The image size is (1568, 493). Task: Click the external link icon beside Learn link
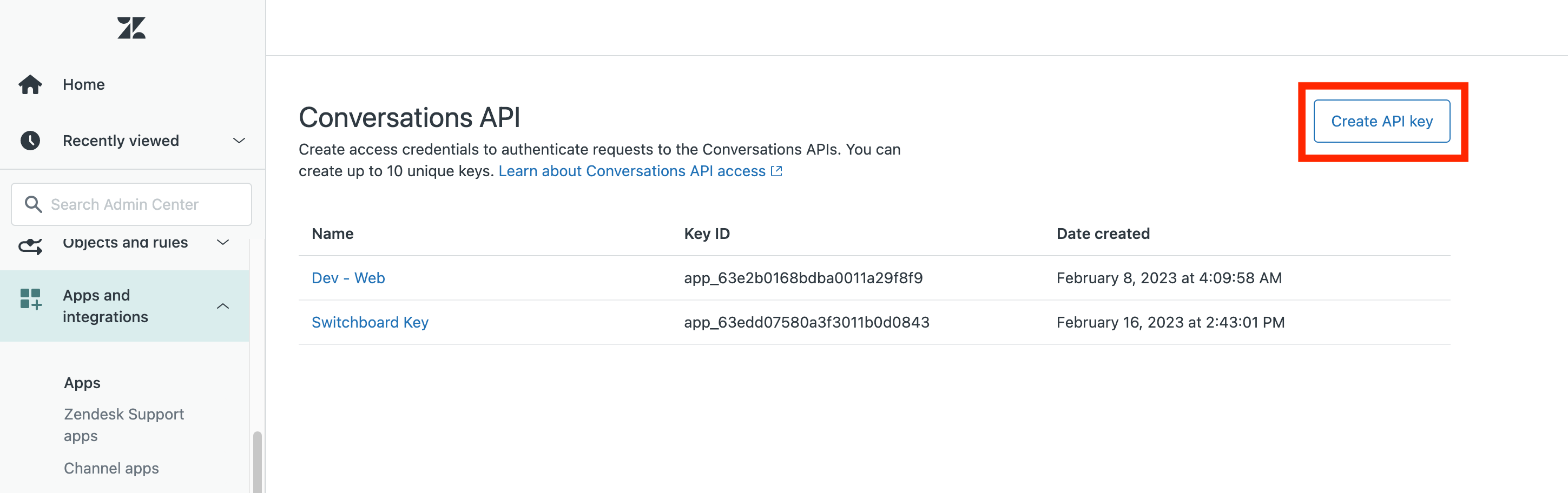click(776, 171)
